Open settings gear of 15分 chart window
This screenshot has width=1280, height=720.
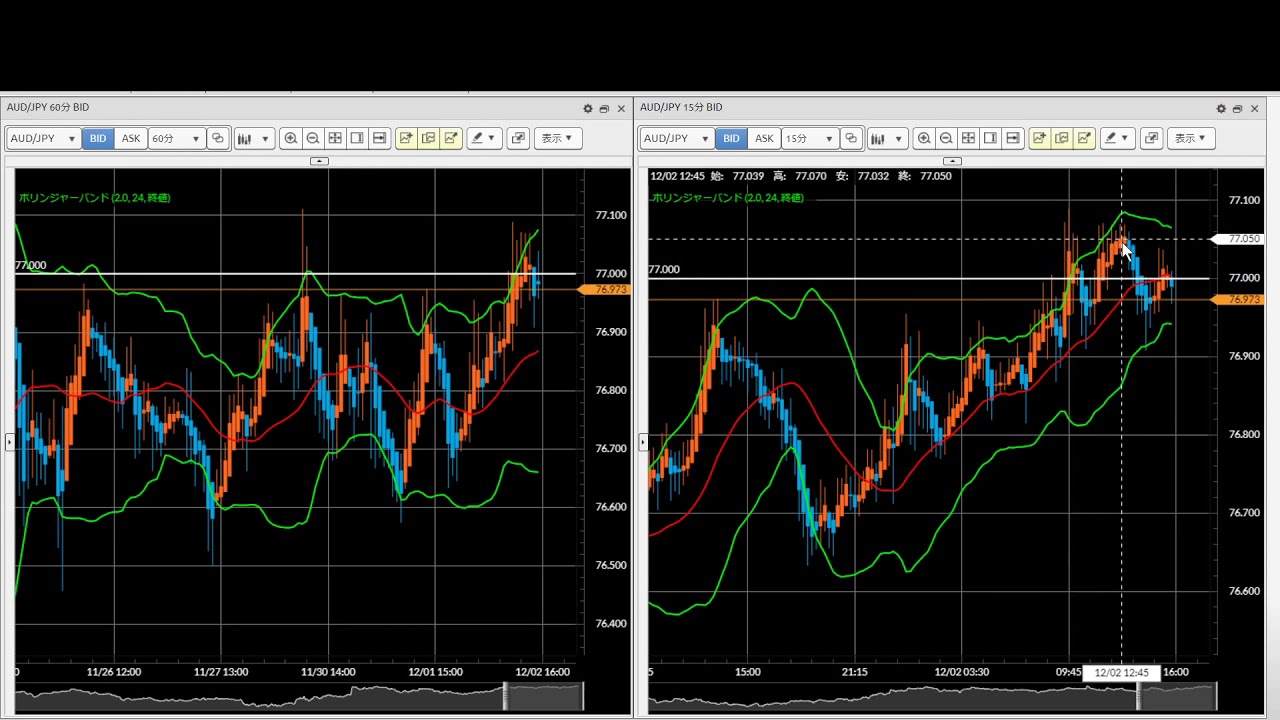click(1221, 108)
